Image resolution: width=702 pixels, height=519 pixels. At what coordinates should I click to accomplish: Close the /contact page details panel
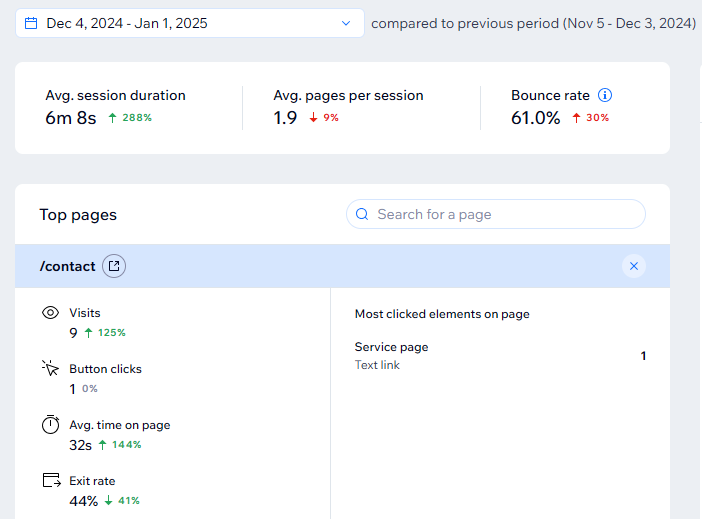634,266
